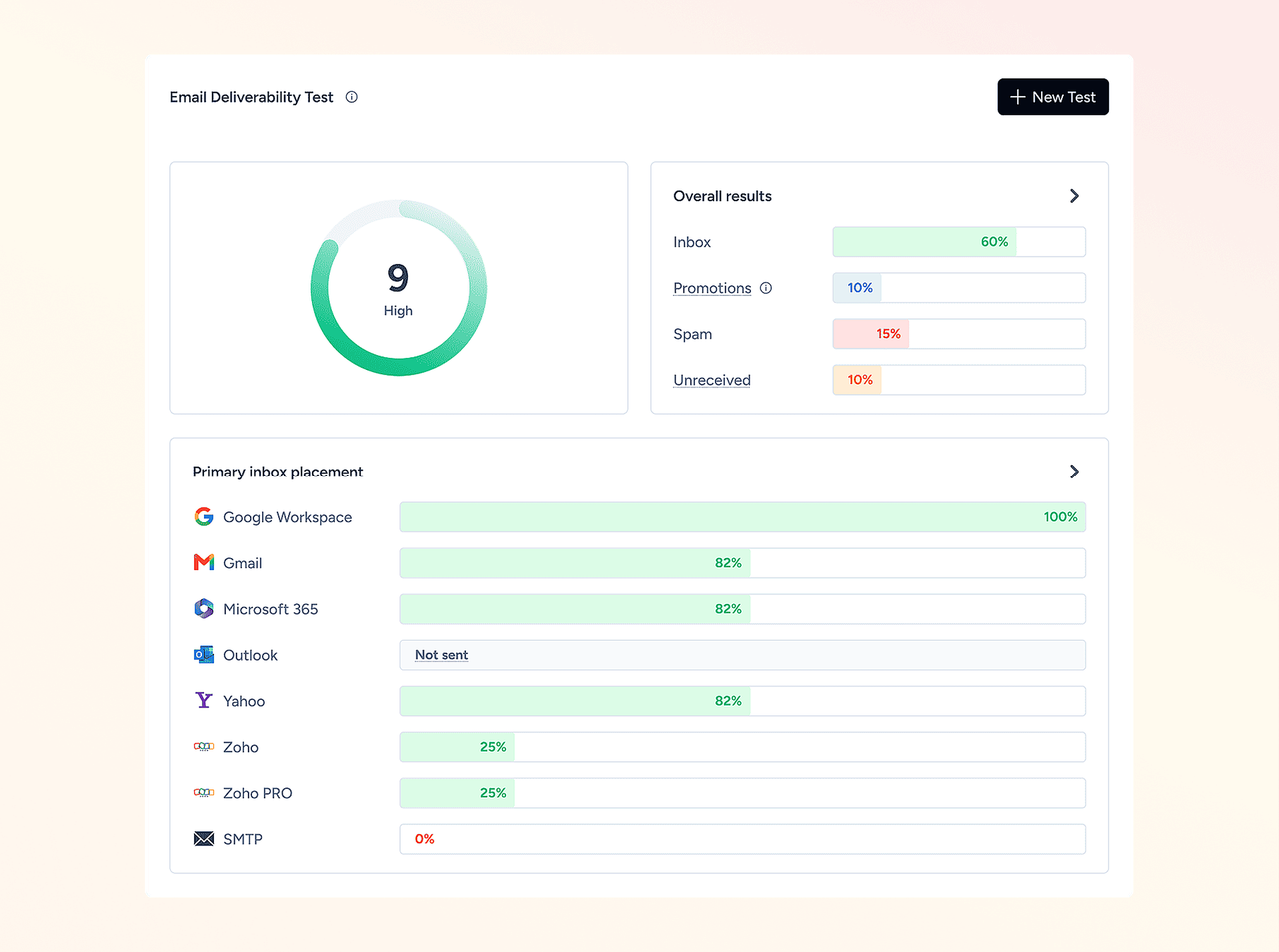Click the Microsoft 365 logo icon
1279x952 pixels.
[x=204, y=608]
